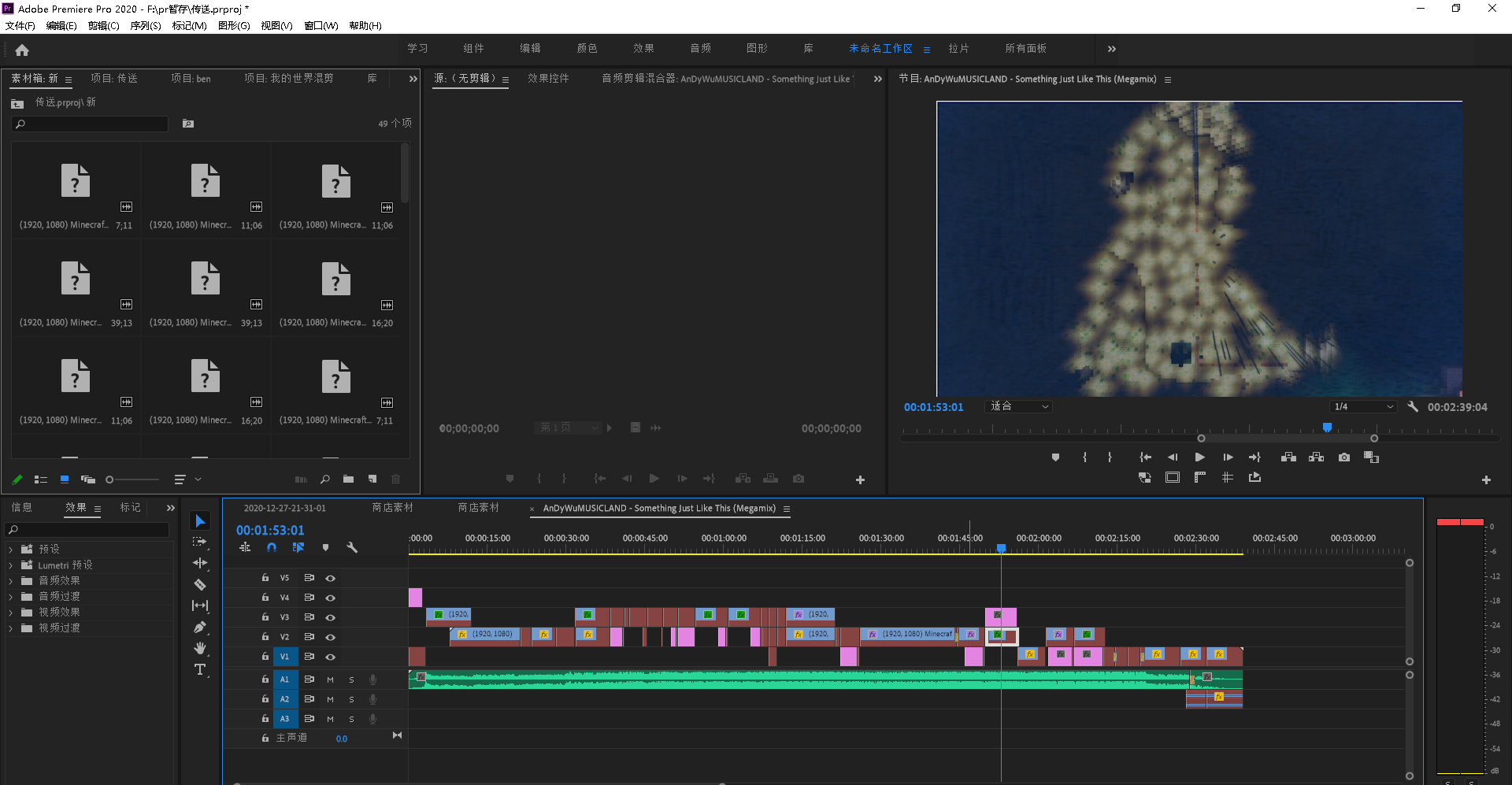
Task: Step forward one frame in program monitor
Action: [x=1228, y=457]
